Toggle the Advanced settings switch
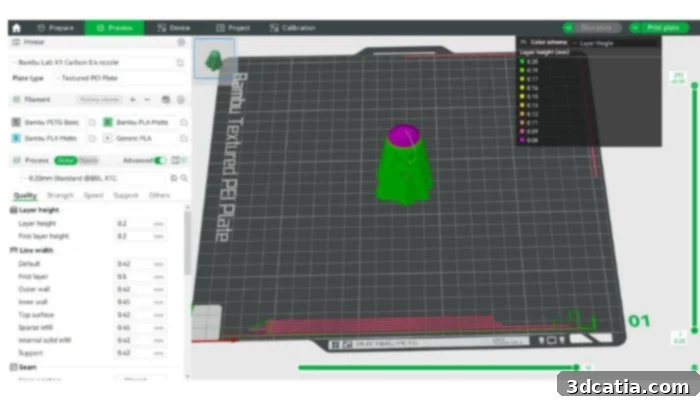 click(159, 160)
